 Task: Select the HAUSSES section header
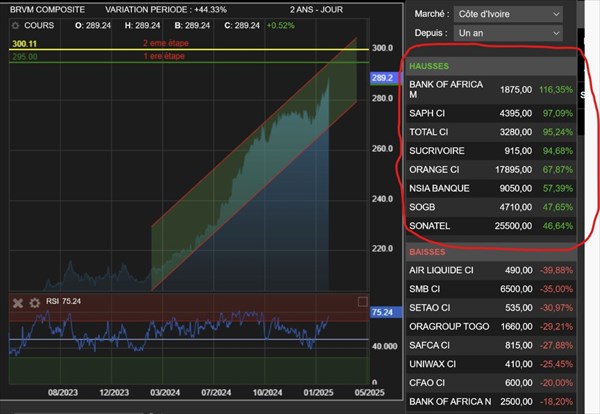pos(491,66)
